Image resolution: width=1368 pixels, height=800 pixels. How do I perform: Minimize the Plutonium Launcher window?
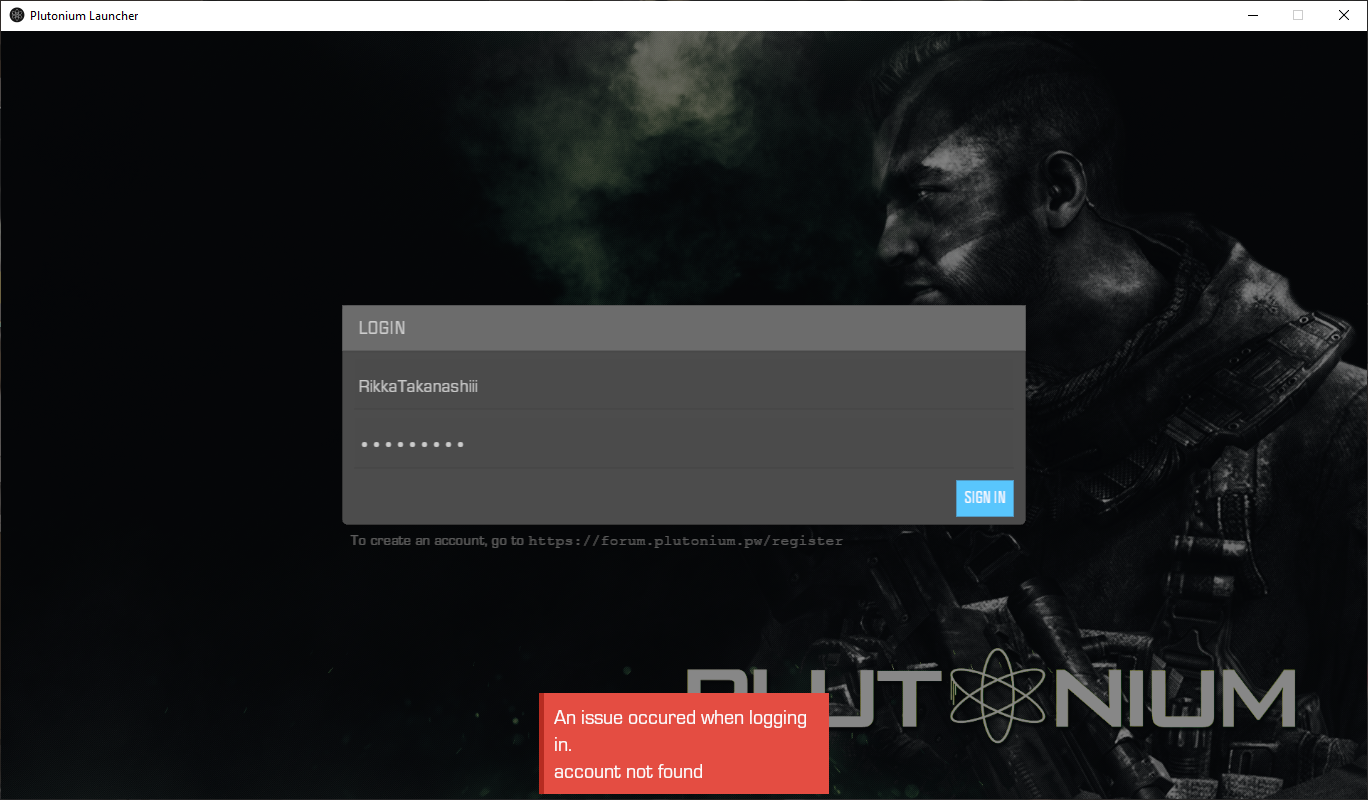coord(1253,15)
